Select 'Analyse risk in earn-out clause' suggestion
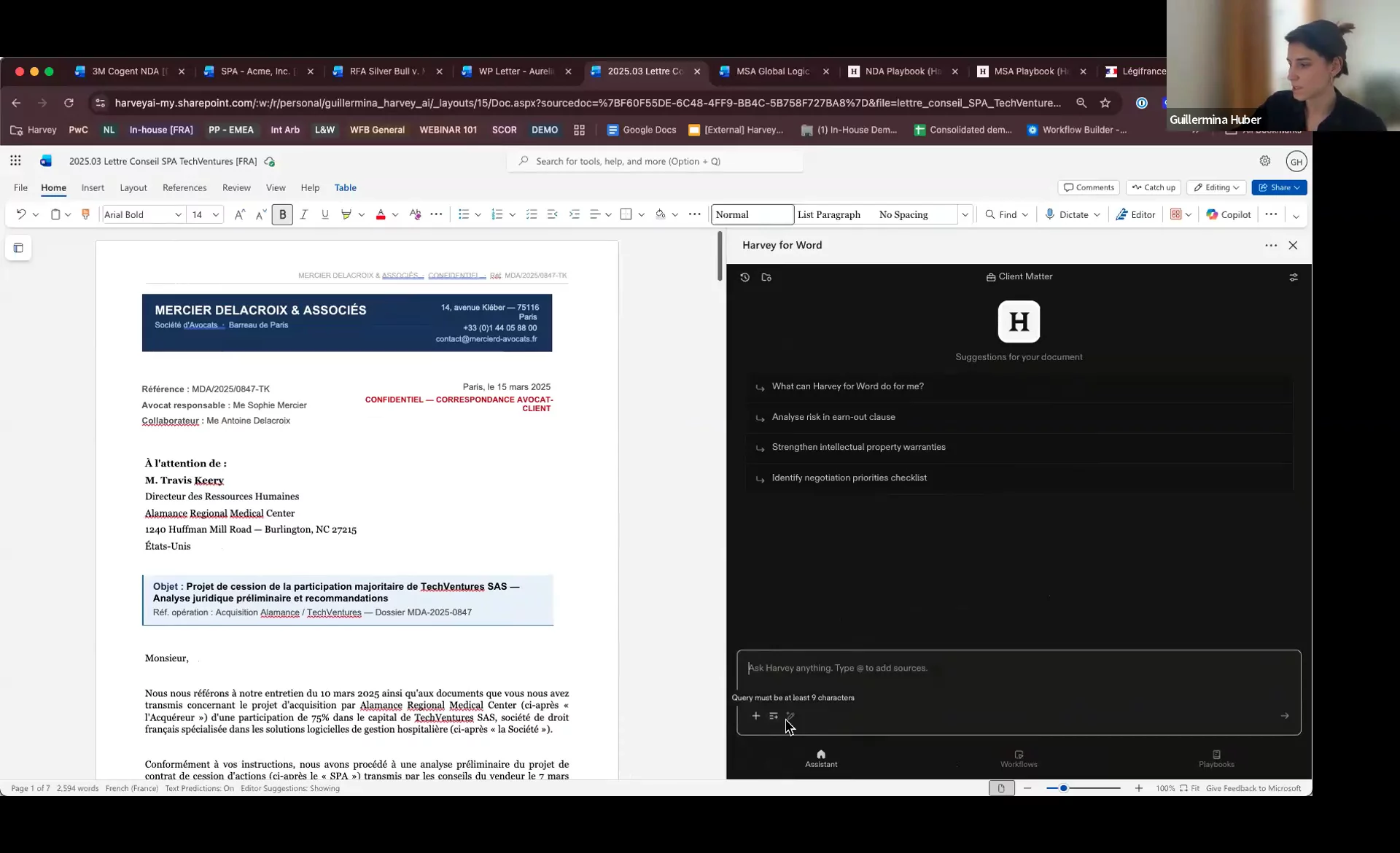 coord(1019,417)
